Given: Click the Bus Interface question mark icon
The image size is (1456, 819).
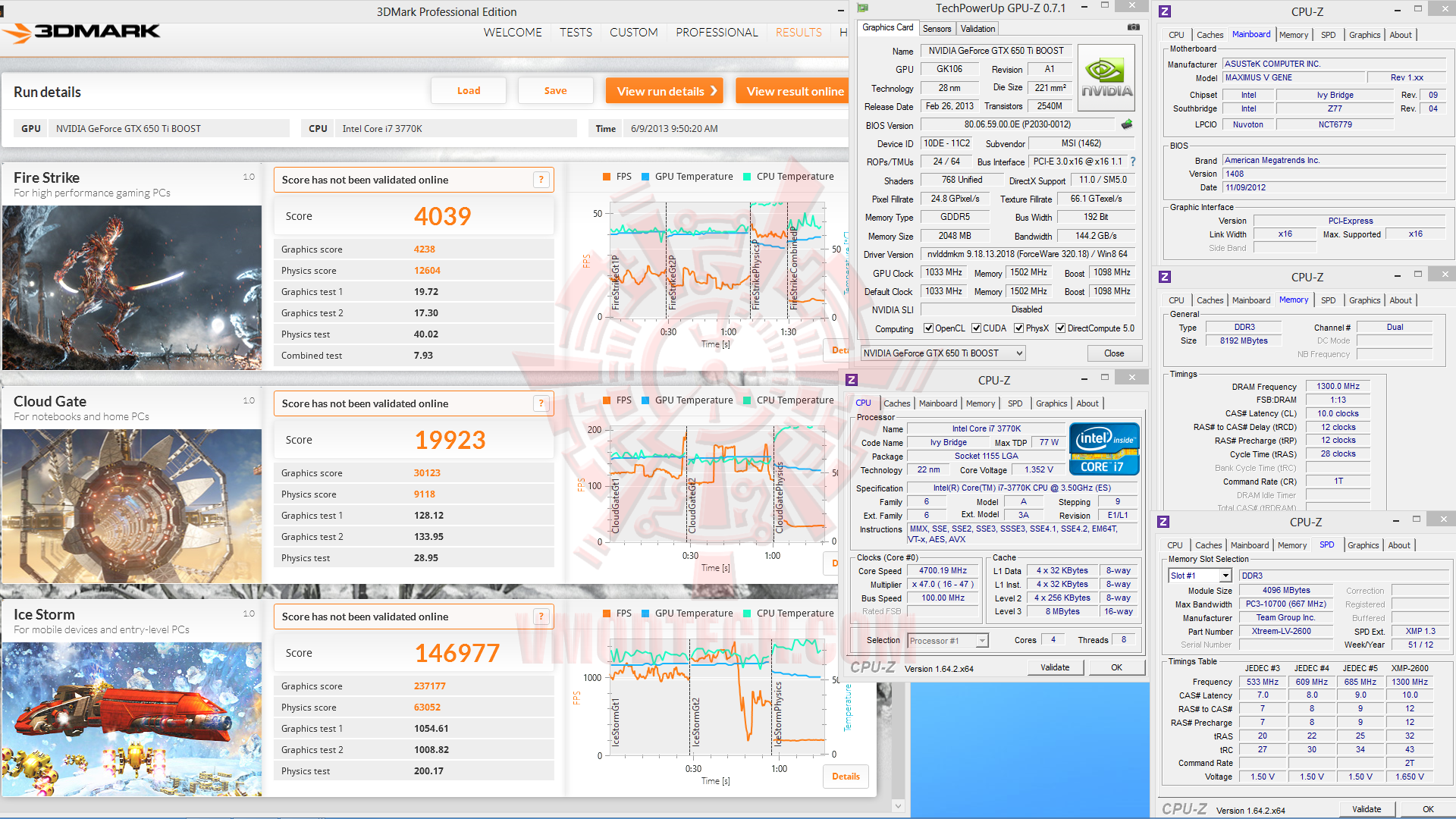Looking at the screenshot, I should (1133, 162).
